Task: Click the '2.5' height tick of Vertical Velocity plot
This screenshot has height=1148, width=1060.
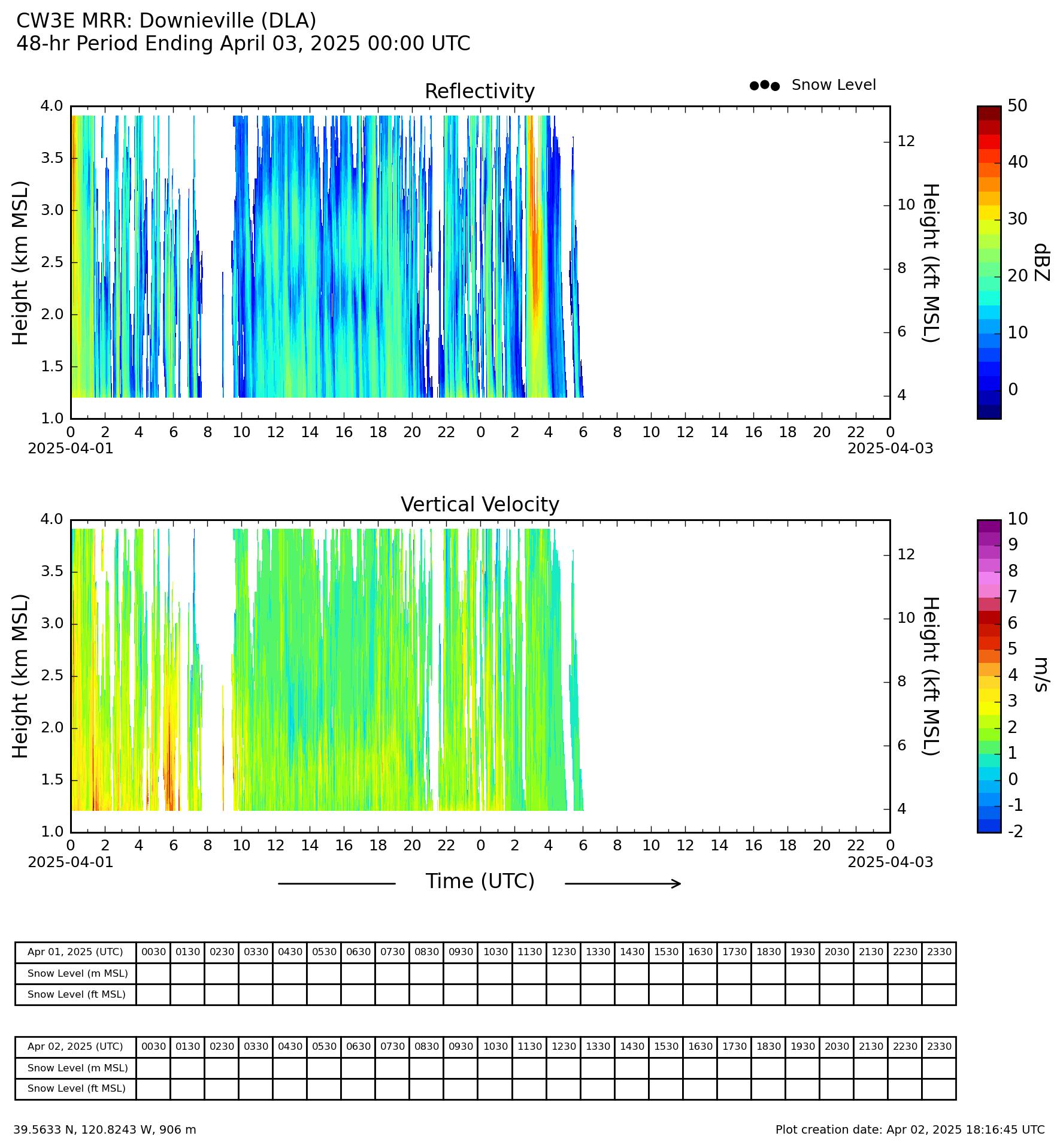Action: [52, 676]
